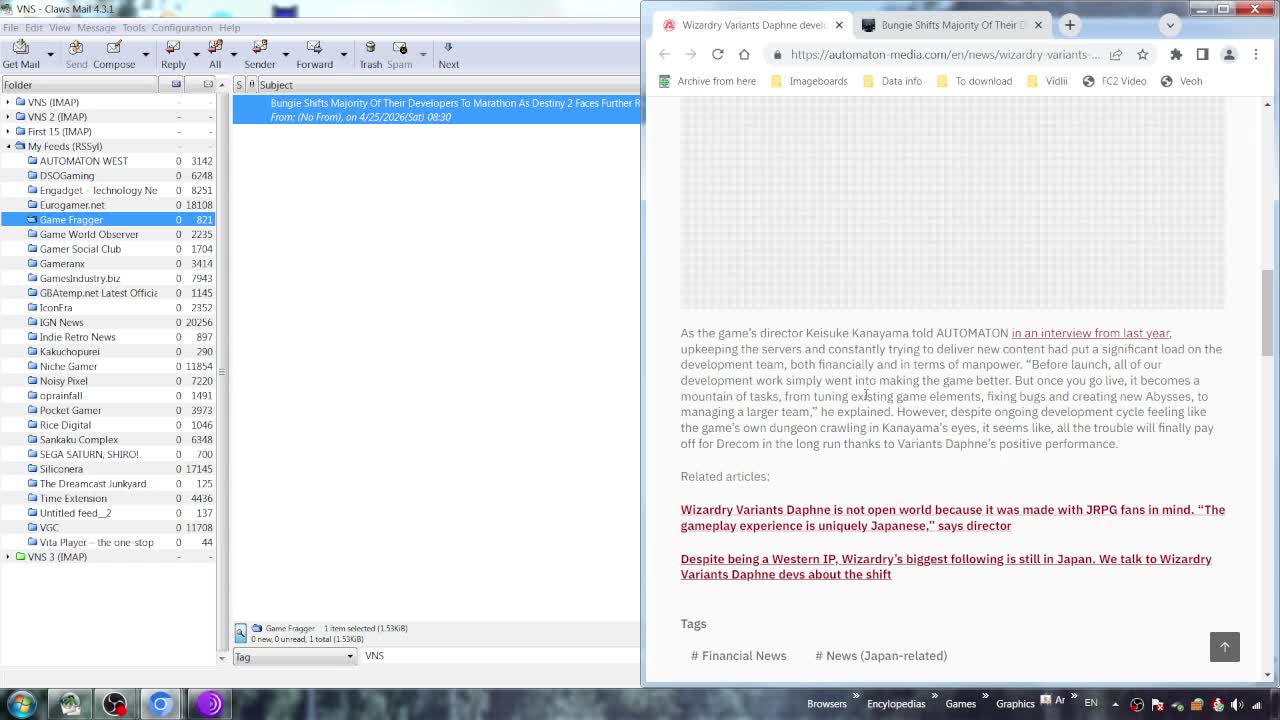This screenshot has height=720, width=1280.
Task: Open the 'in an interview from last year' link
Action: coord(1090,333)
